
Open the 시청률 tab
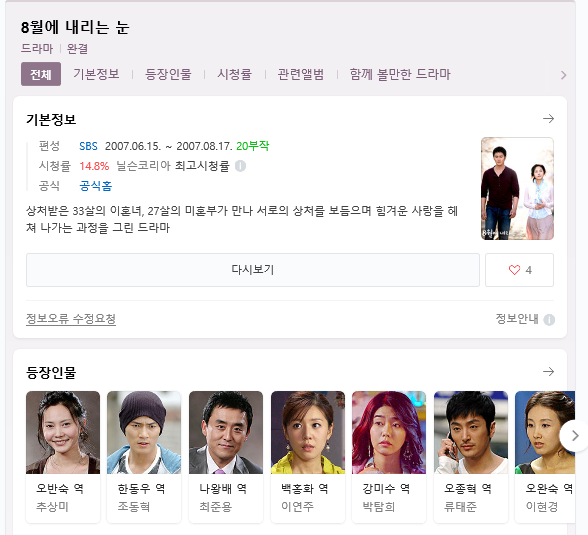[234, 74]
